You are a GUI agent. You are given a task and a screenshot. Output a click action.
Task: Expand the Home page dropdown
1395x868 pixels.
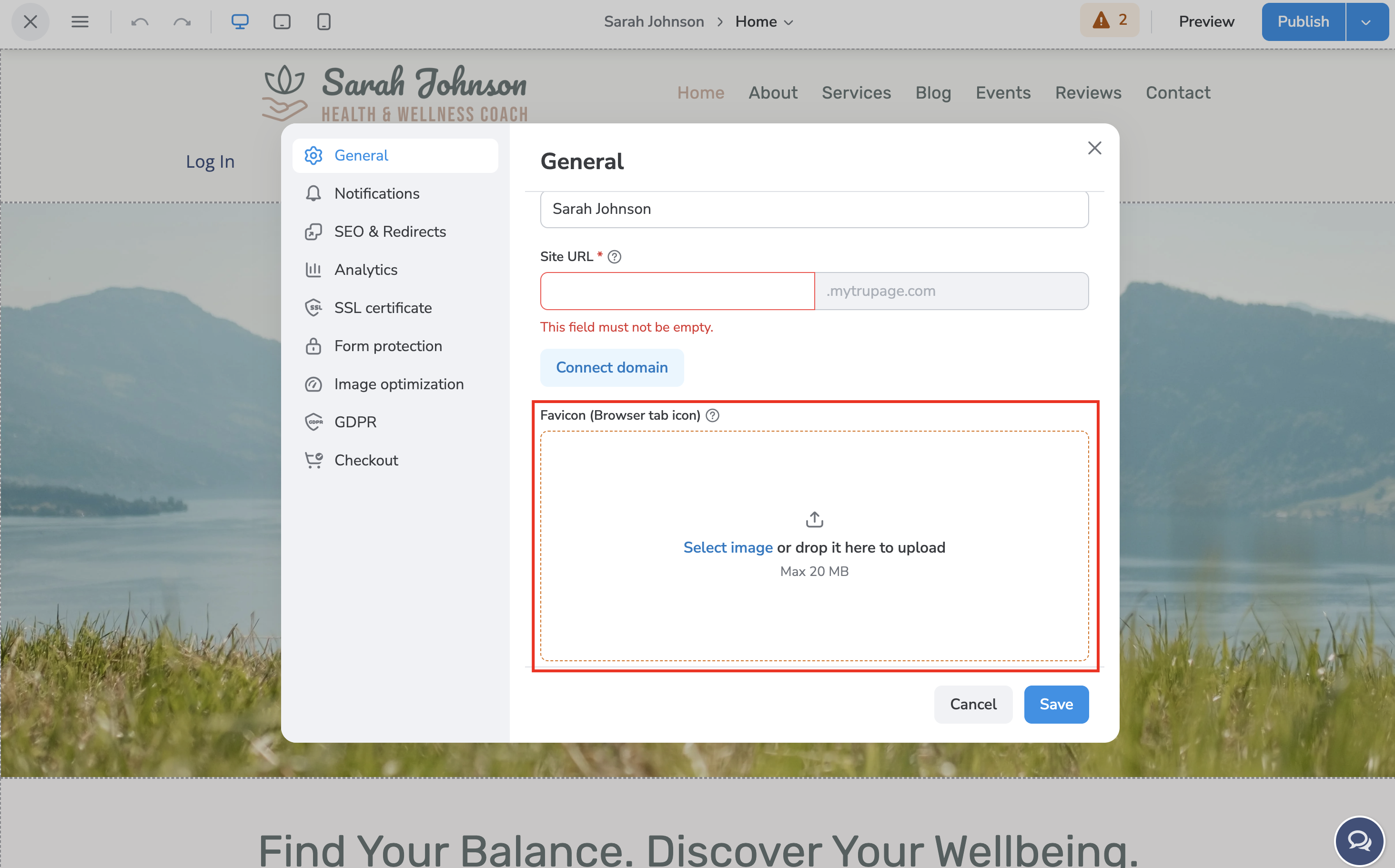click(765, 22)
